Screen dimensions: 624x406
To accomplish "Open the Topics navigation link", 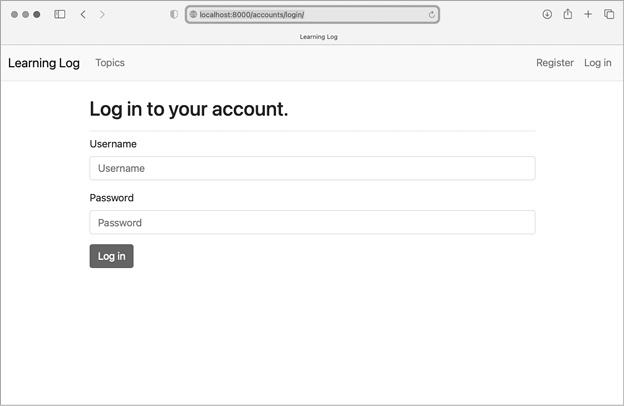I will (x=110, y=63).
